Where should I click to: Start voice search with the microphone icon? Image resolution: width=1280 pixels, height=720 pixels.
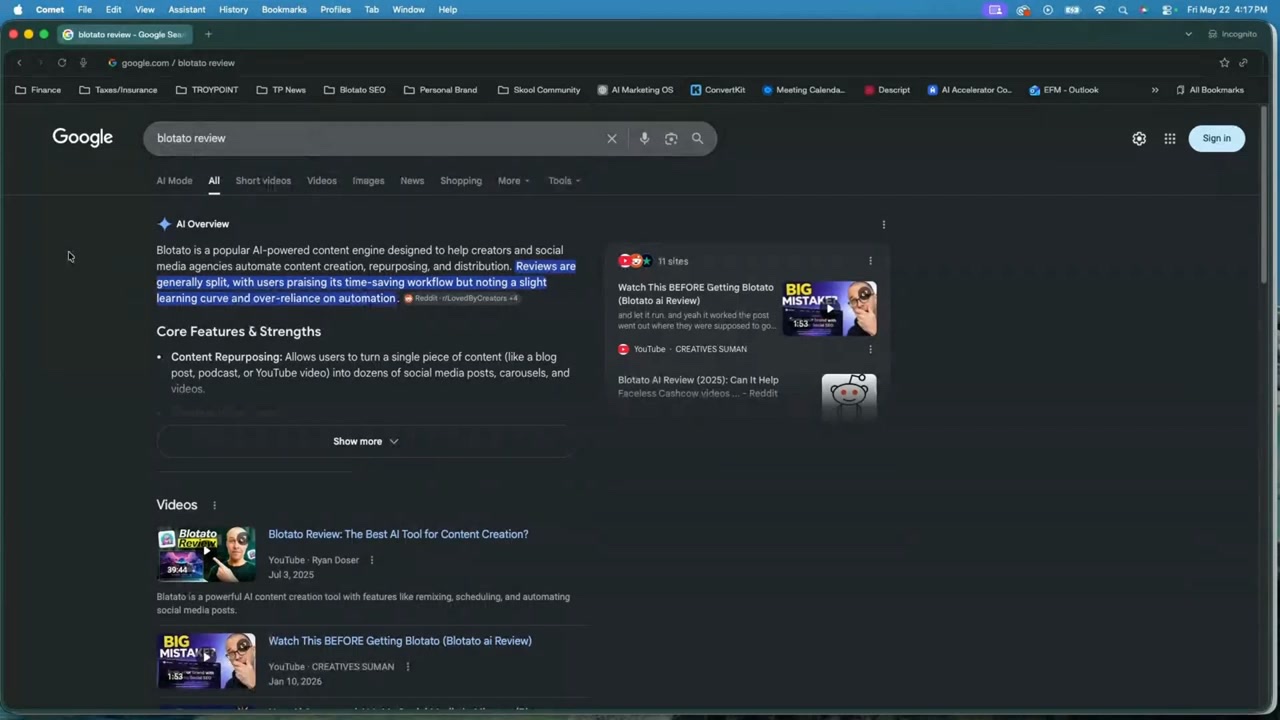[x=644, y=139]
